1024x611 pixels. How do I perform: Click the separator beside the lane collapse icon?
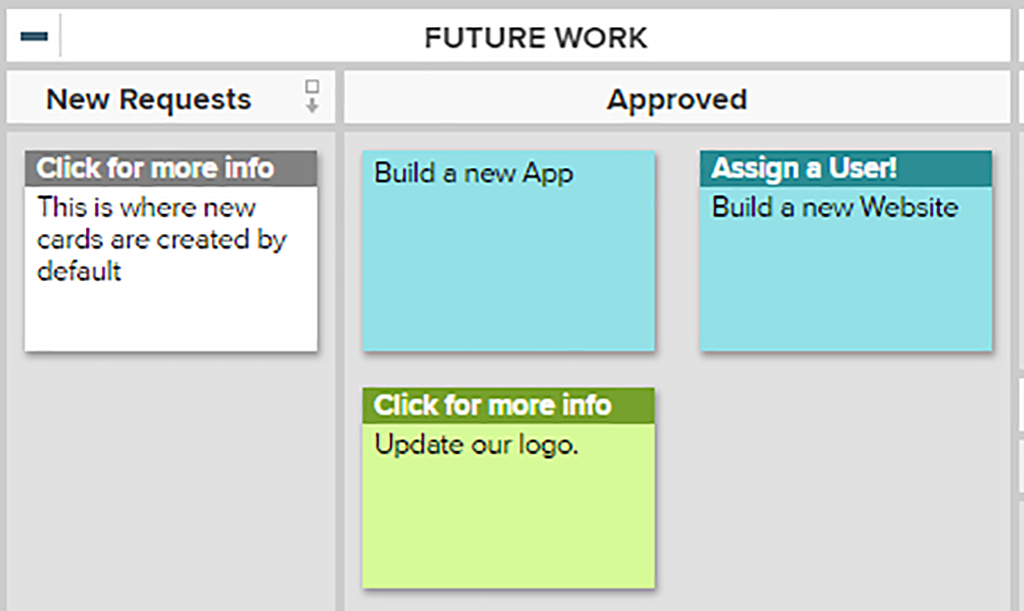[60, 37]
